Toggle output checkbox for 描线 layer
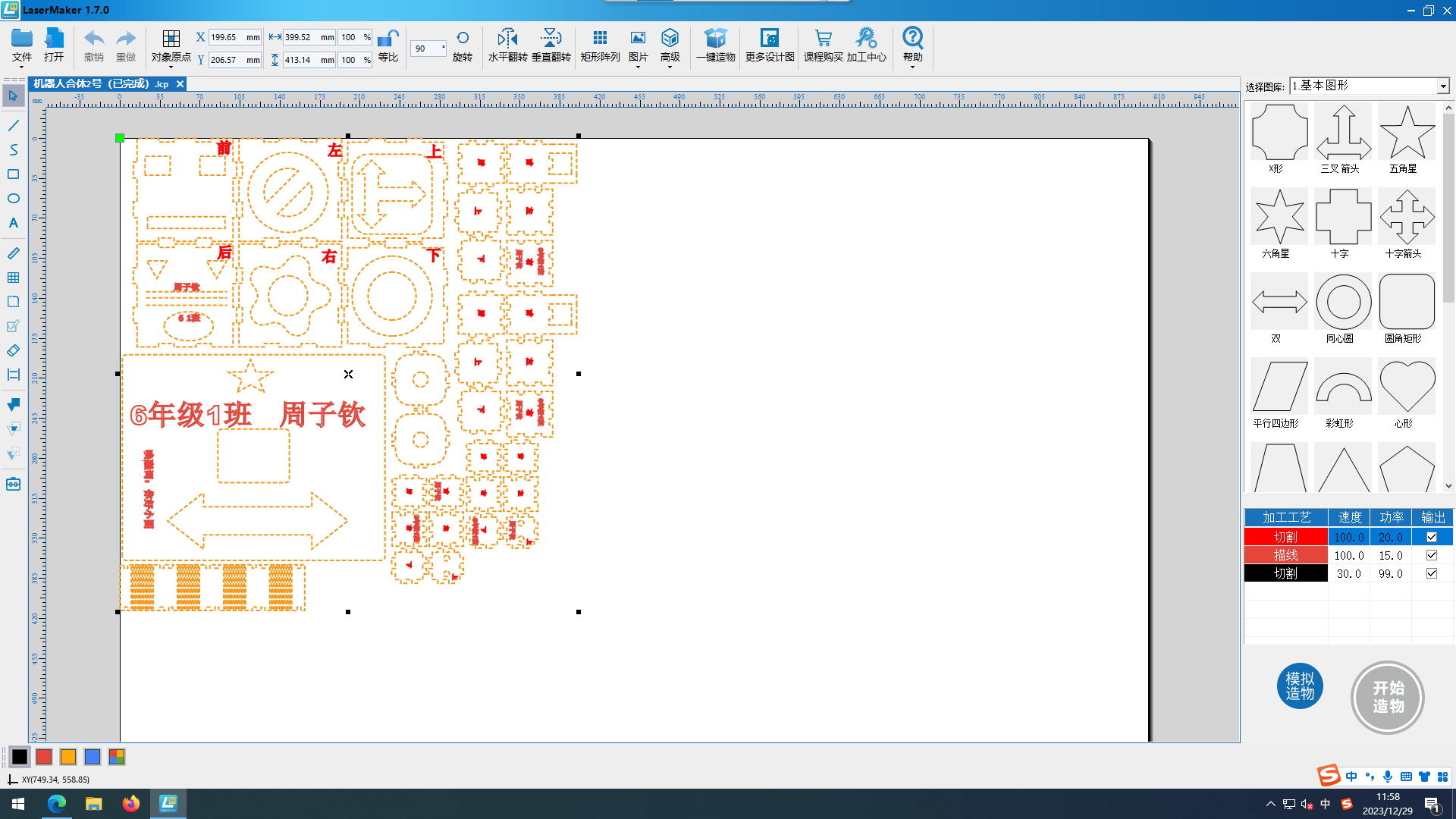Screen dimensions: 1456x819 [1432, 555]
